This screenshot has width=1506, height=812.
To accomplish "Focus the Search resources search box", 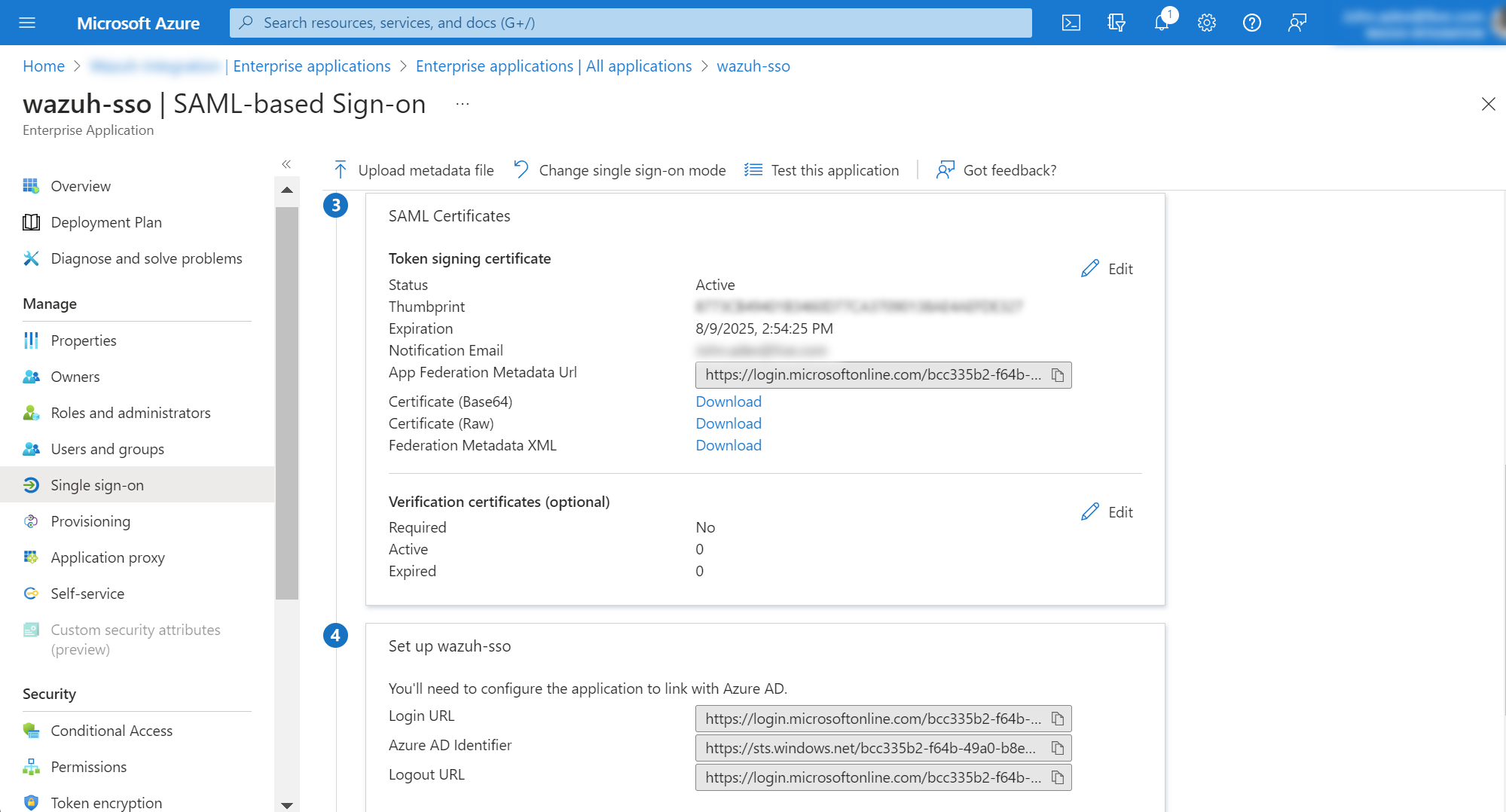I will (631, 23).
